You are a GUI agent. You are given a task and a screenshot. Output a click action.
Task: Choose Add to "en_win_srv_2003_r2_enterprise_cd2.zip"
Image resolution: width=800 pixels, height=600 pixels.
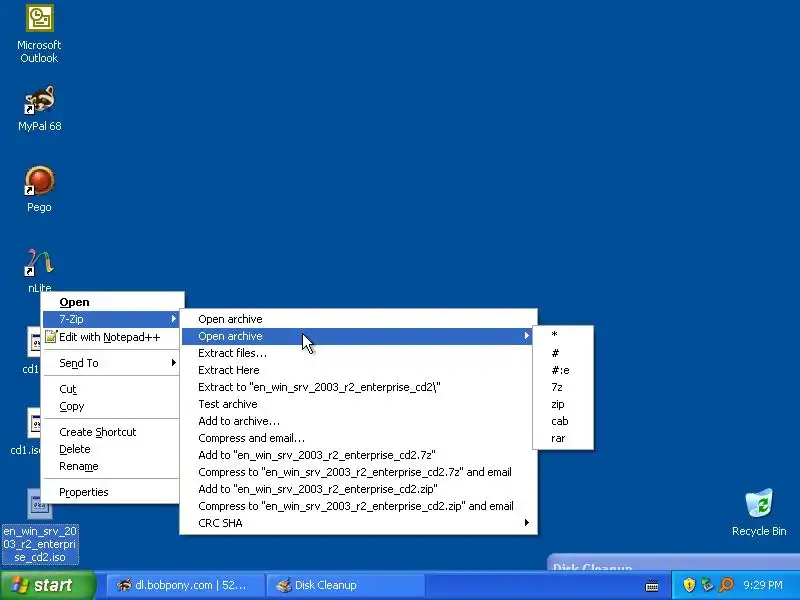tap(358, 489)
